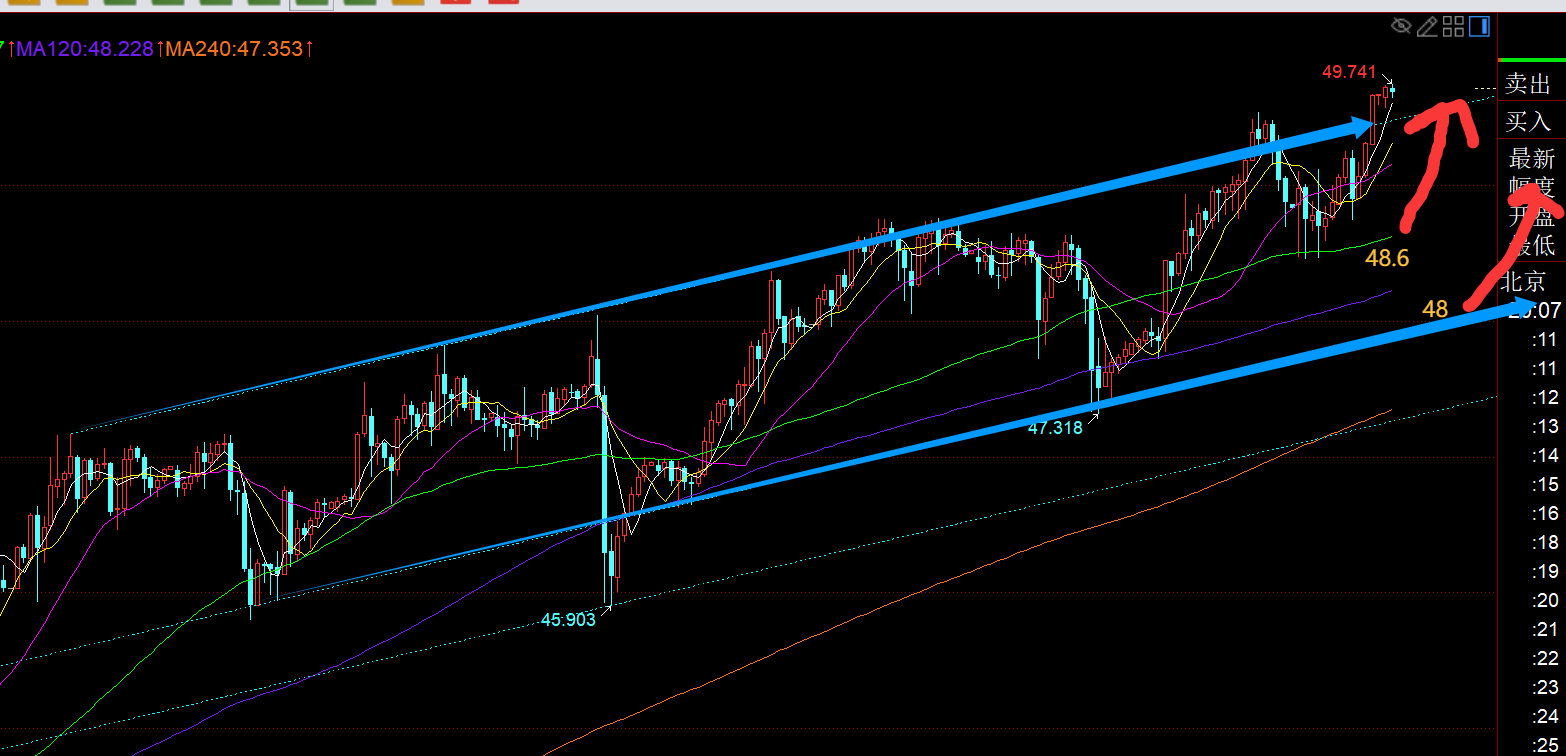Toggle the blue side panel icon
This screenshot has height=756, width=1566.
pyautogui.click(x=1480, y=26)
